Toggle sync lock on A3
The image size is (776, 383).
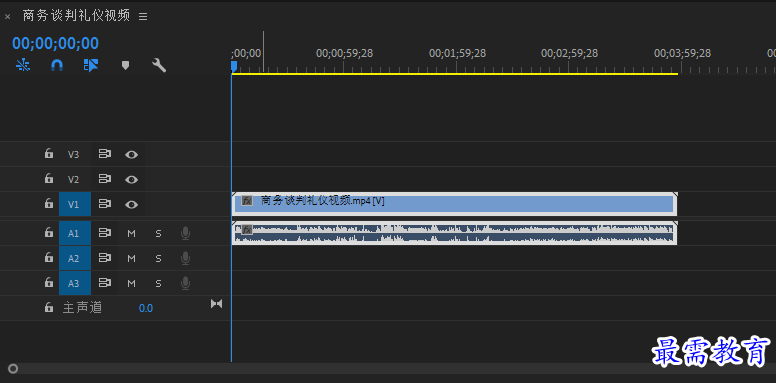point(104,283)
